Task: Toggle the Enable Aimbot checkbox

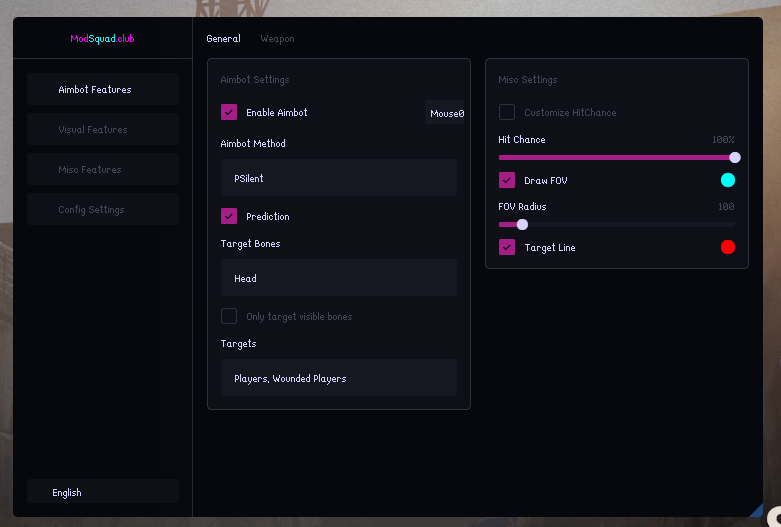Action: [x=229, y=113]
